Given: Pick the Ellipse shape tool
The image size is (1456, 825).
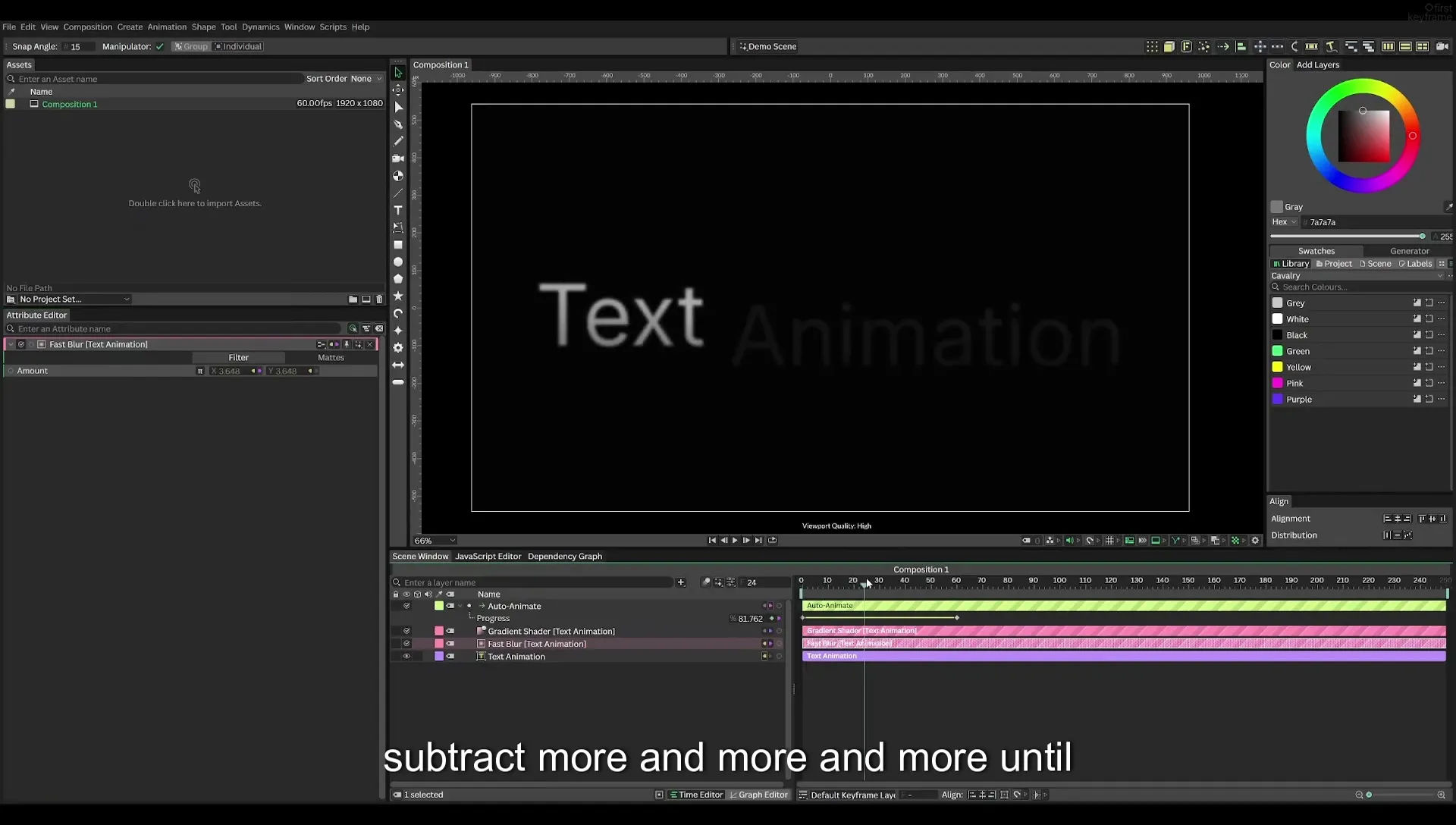Looking at the screenshot, I should pyautogui.click(x=398, y=262).
